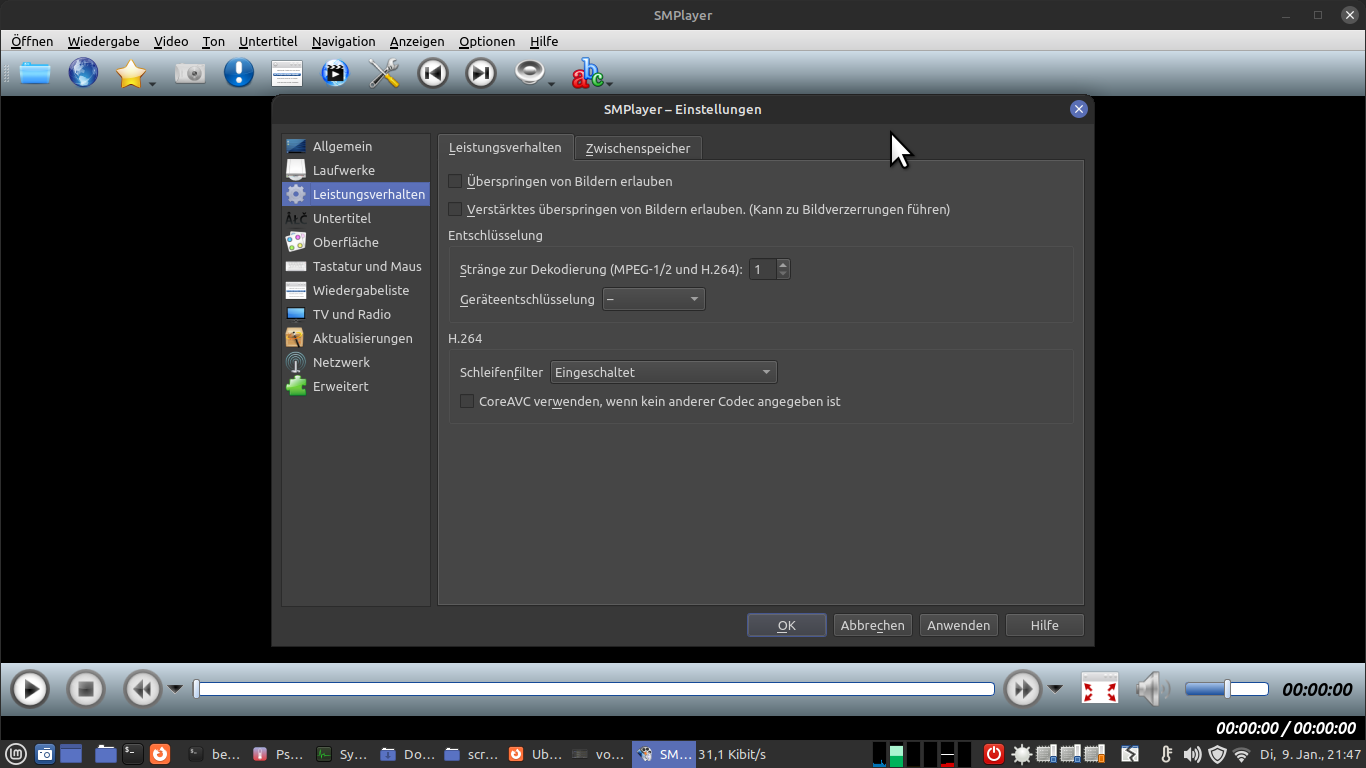Select Tastatur und Maus in the sidebar
The image size is (1366, 768).
tap(356, 266)
